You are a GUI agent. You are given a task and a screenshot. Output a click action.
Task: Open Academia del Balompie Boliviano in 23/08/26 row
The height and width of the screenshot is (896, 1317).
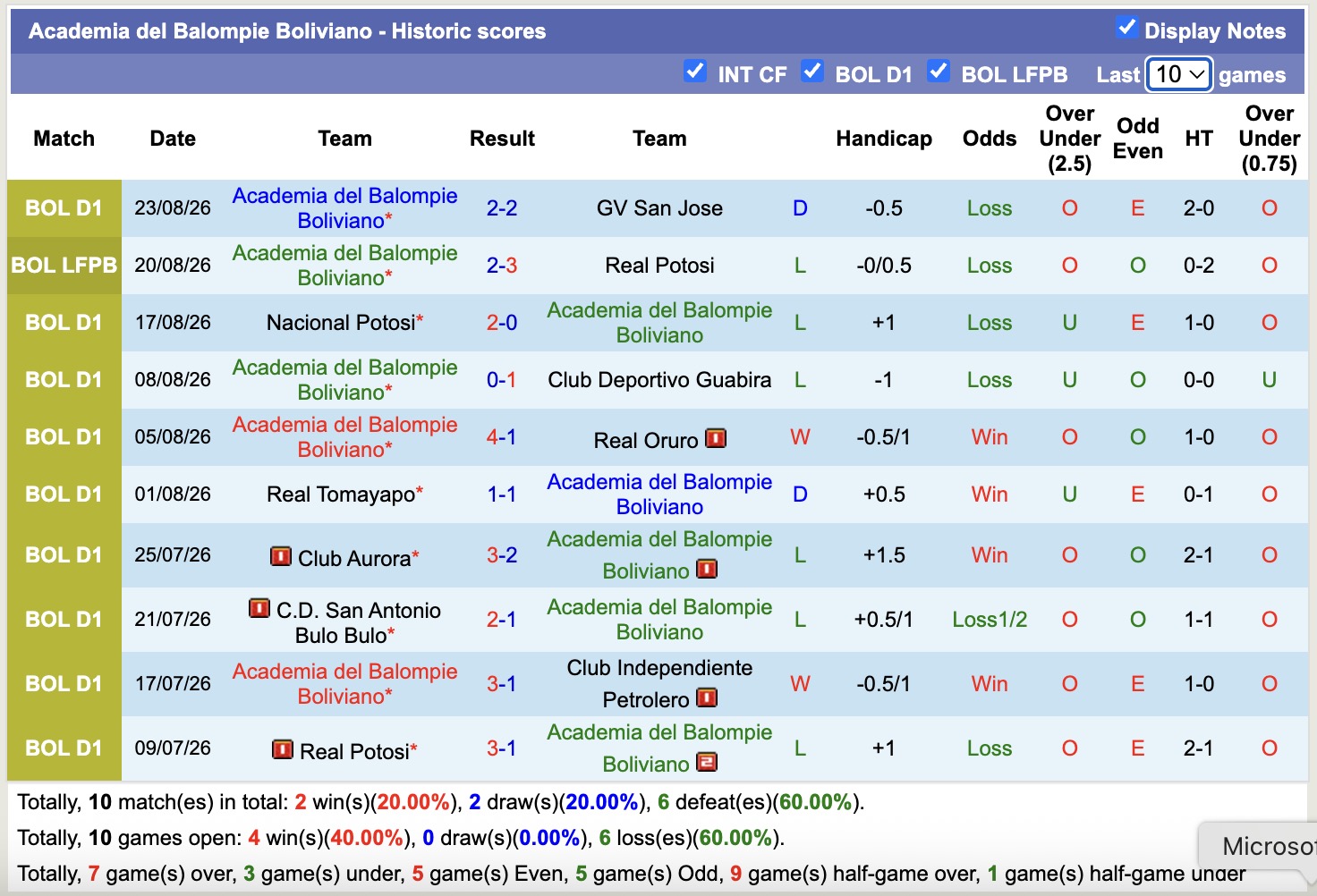click(345, 208)
